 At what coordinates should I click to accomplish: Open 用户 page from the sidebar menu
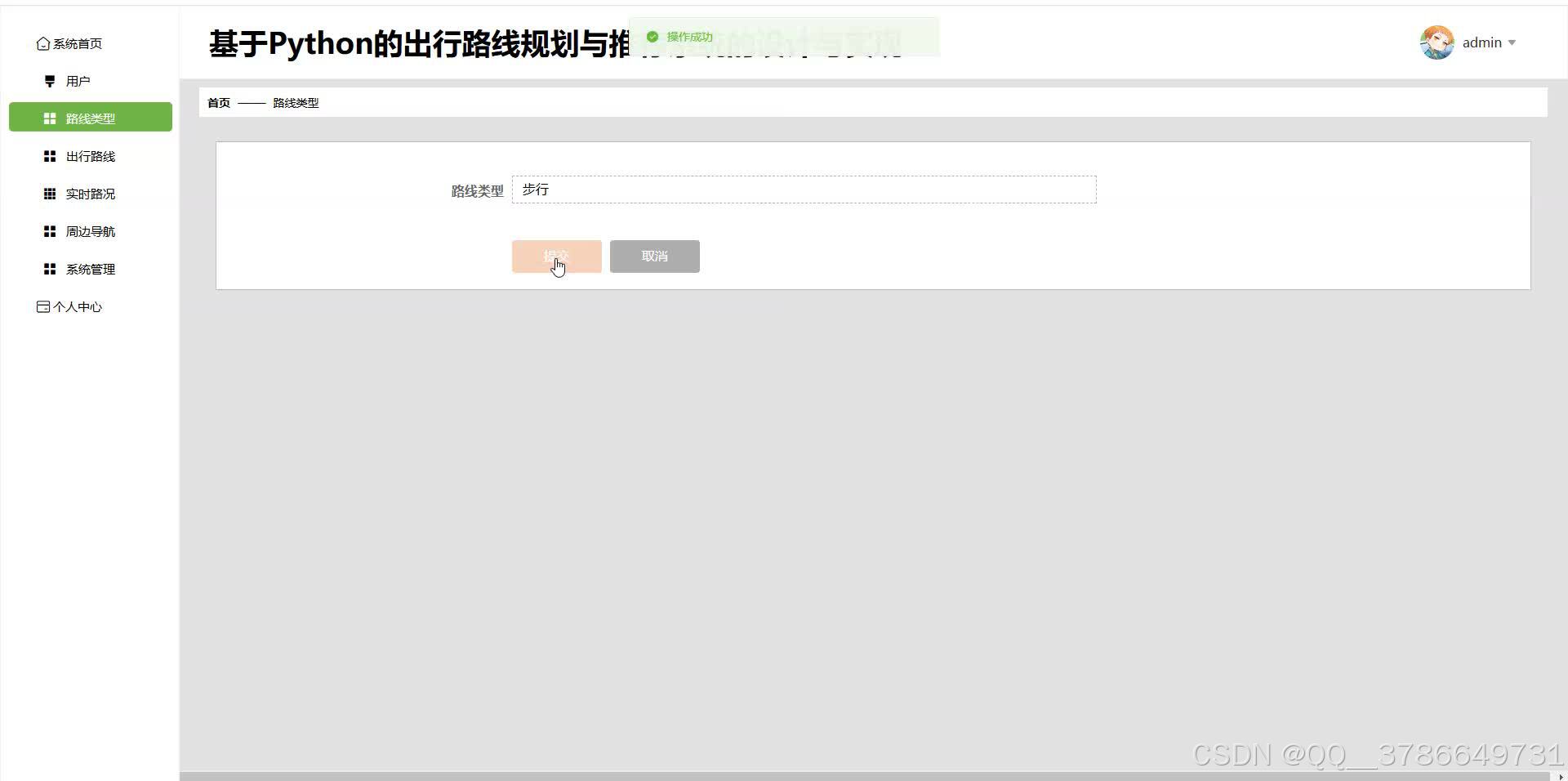coord(78,80)
